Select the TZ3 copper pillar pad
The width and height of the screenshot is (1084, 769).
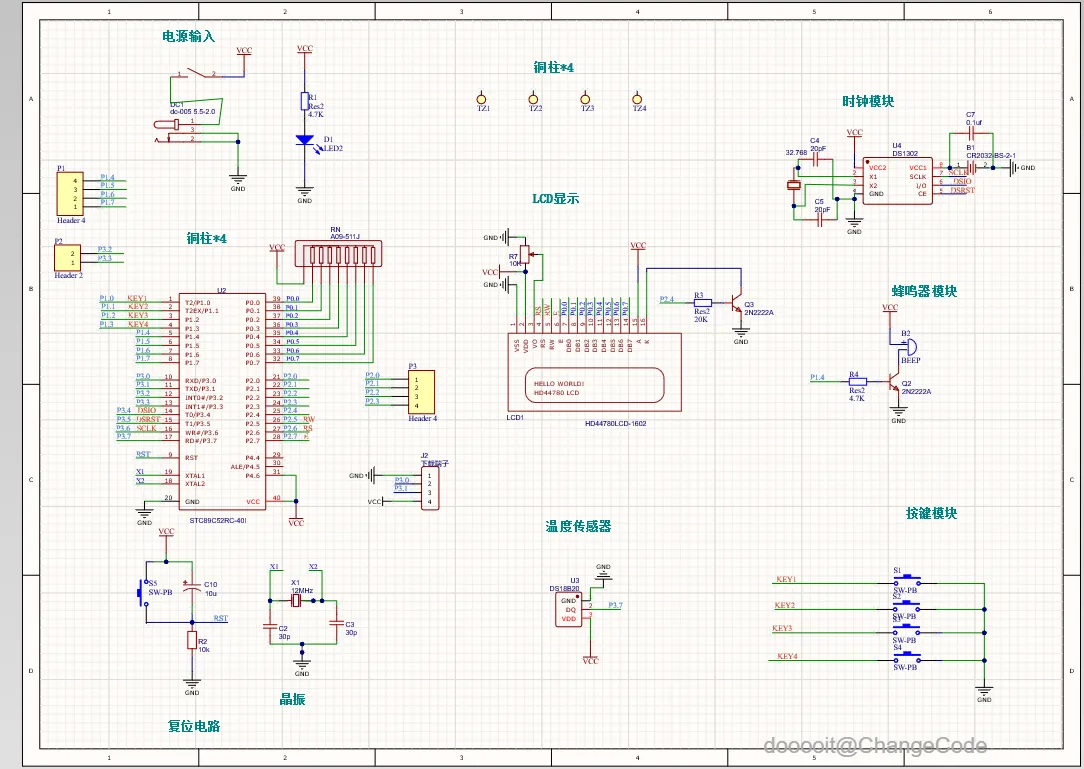pos(586,98)
